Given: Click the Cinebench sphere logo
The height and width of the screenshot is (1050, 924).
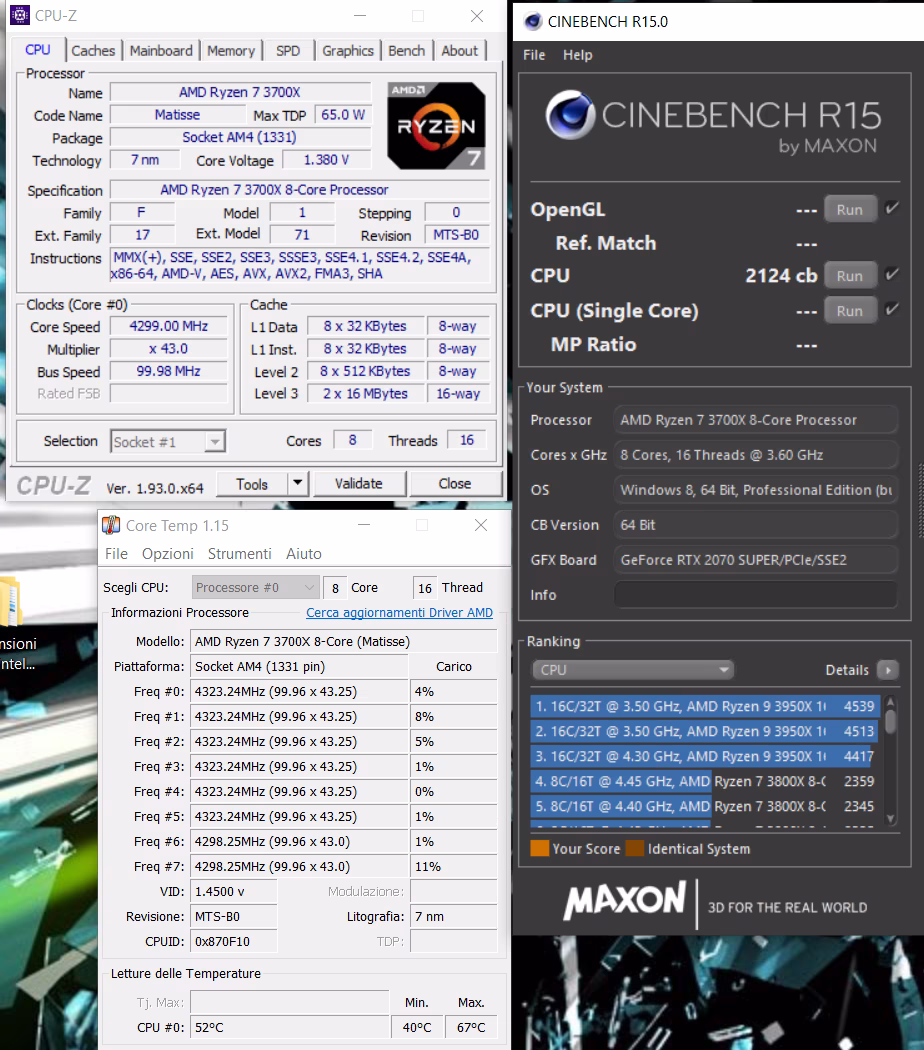Looking at the screenshot, I should (570, 115).
